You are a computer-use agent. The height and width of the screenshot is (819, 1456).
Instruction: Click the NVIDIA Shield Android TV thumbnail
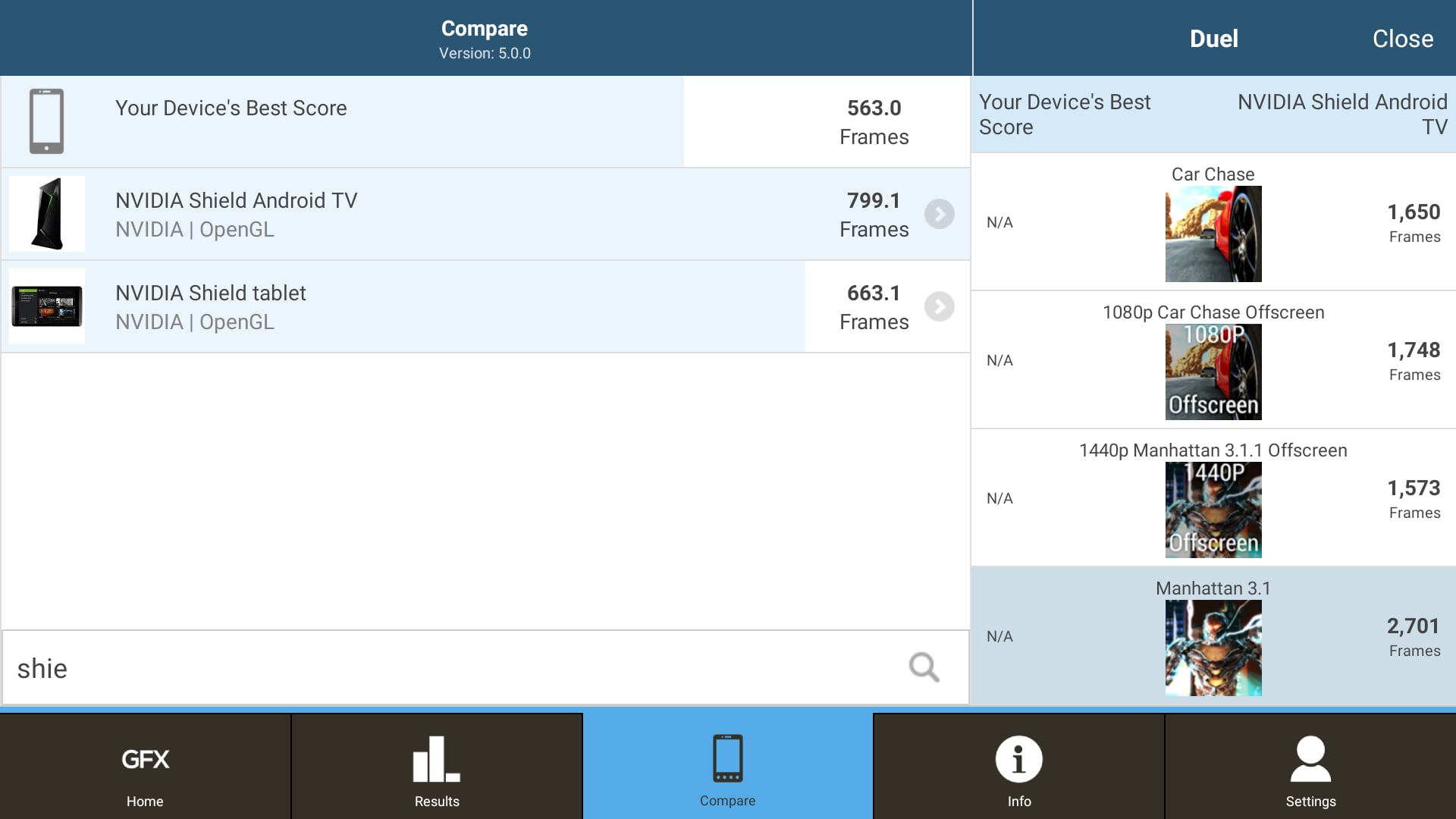(47, 214)
